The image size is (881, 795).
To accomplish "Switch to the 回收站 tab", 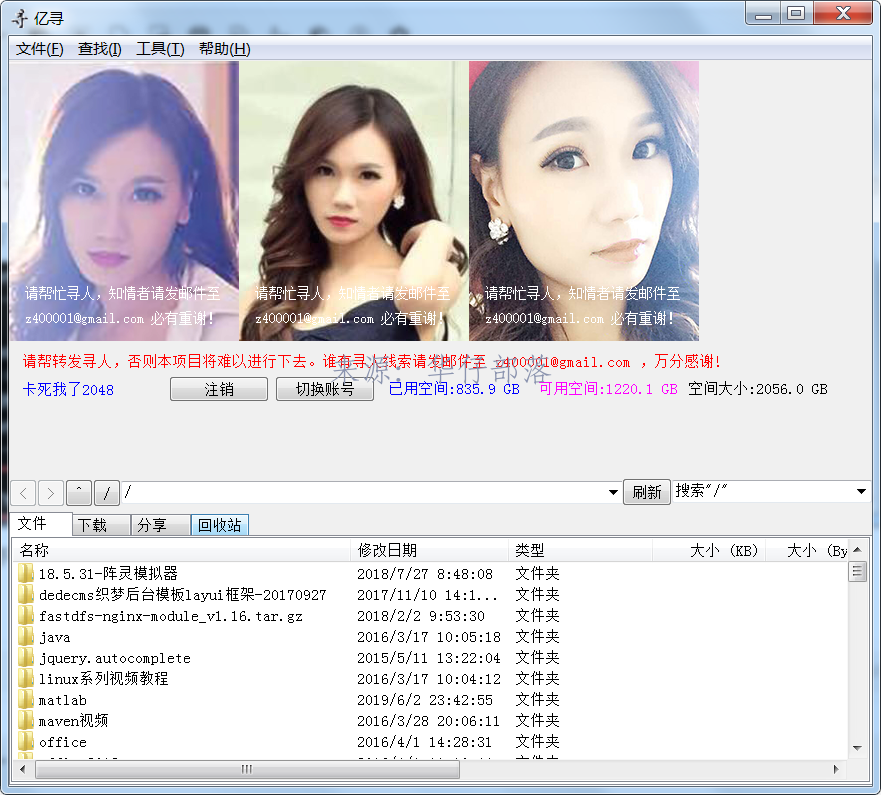I will pyautogui.click(x=220, y=525).
